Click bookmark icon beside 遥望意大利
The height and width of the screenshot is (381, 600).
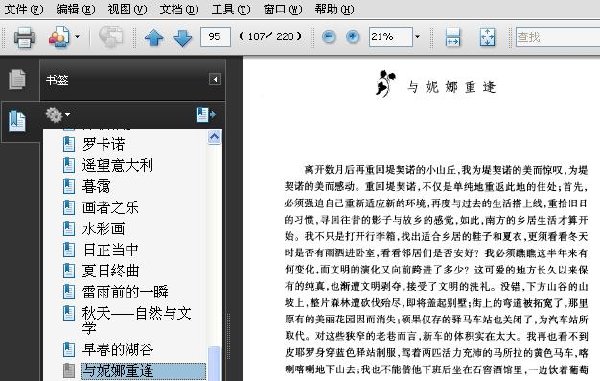[69, 165]
